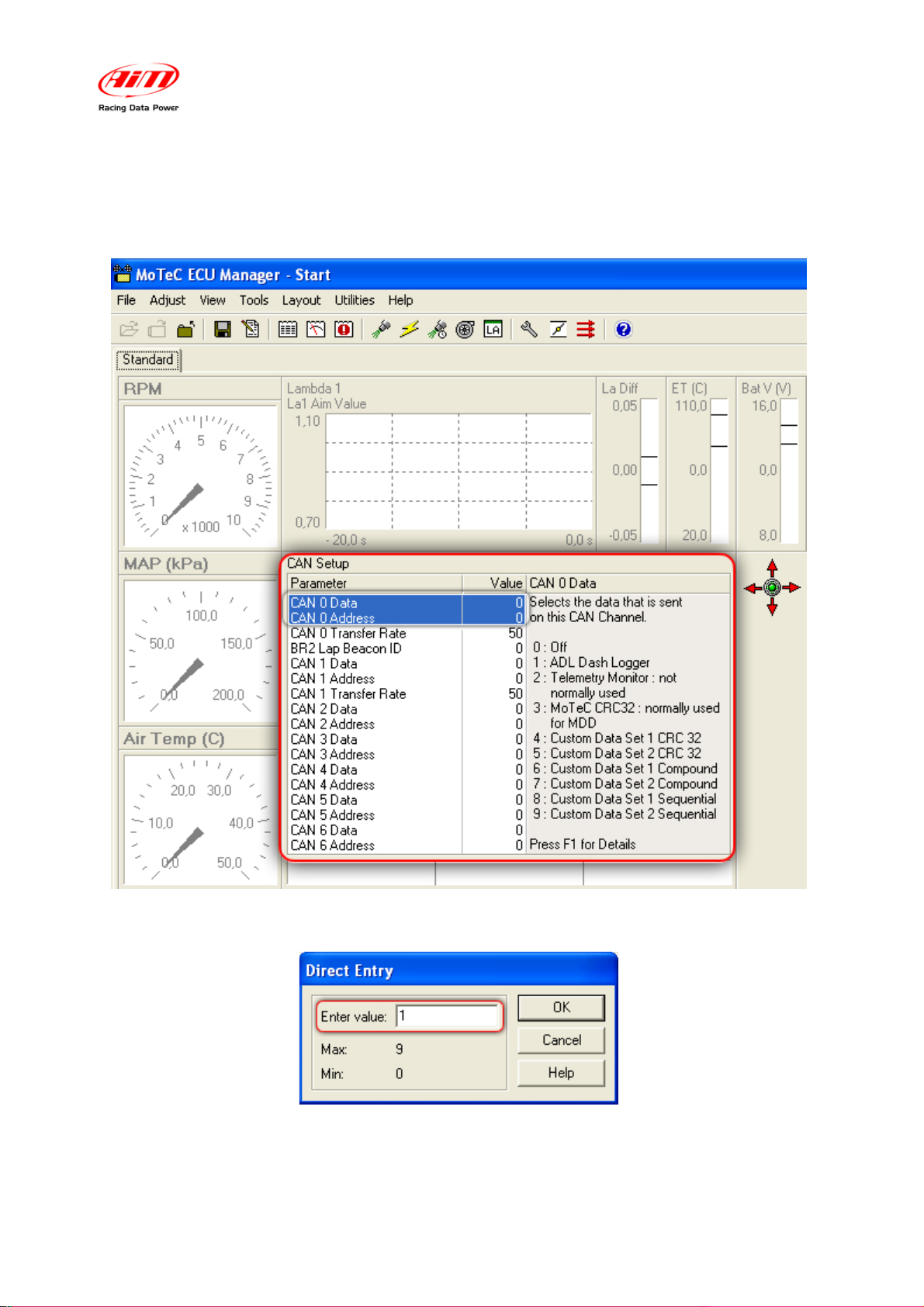Viewport: 924px width, 1307px height.
Task: Open the red exclamation diagnostics icon
Action: [x=344, y=330]
